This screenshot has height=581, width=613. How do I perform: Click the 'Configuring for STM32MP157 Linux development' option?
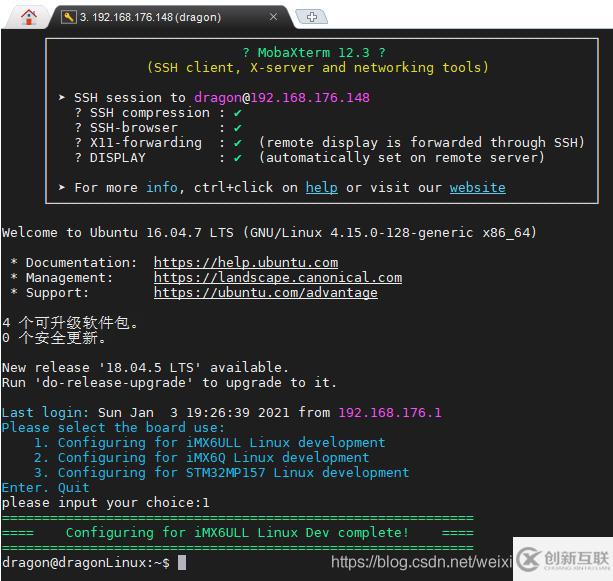click(233, 473)
